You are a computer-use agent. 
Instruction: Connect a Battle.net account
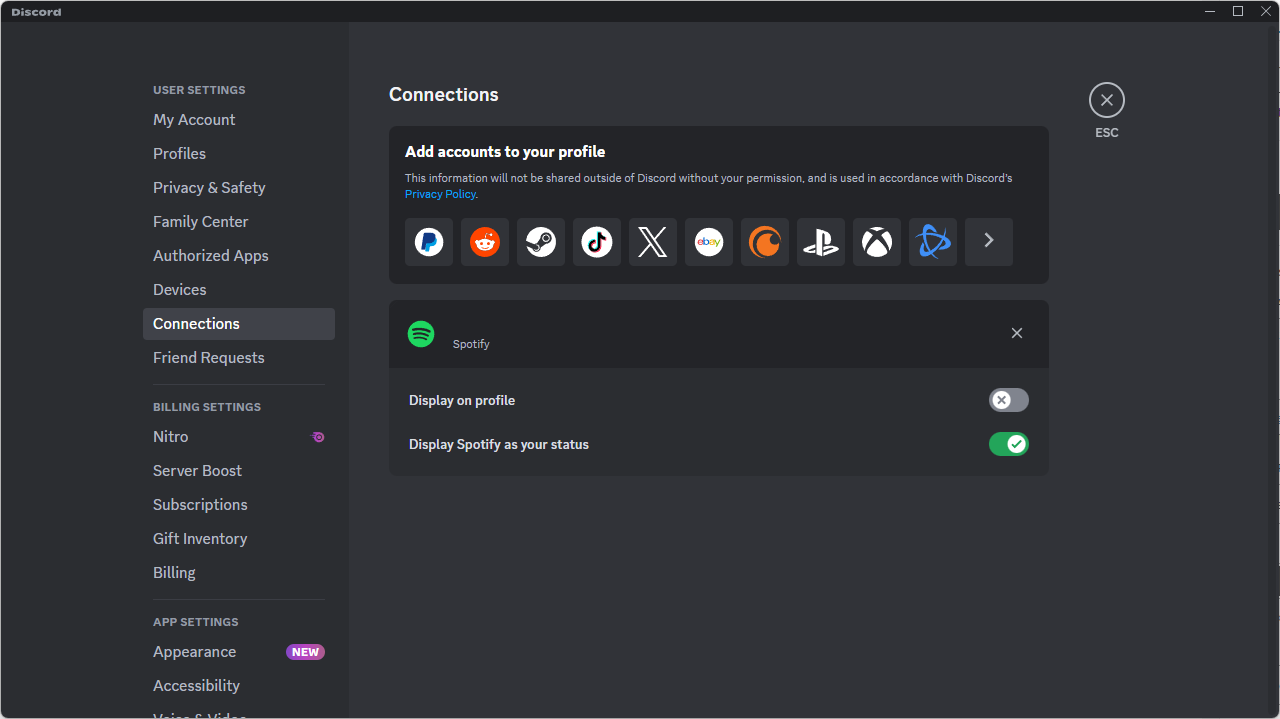pyautogui.click(x=933, y=242)
